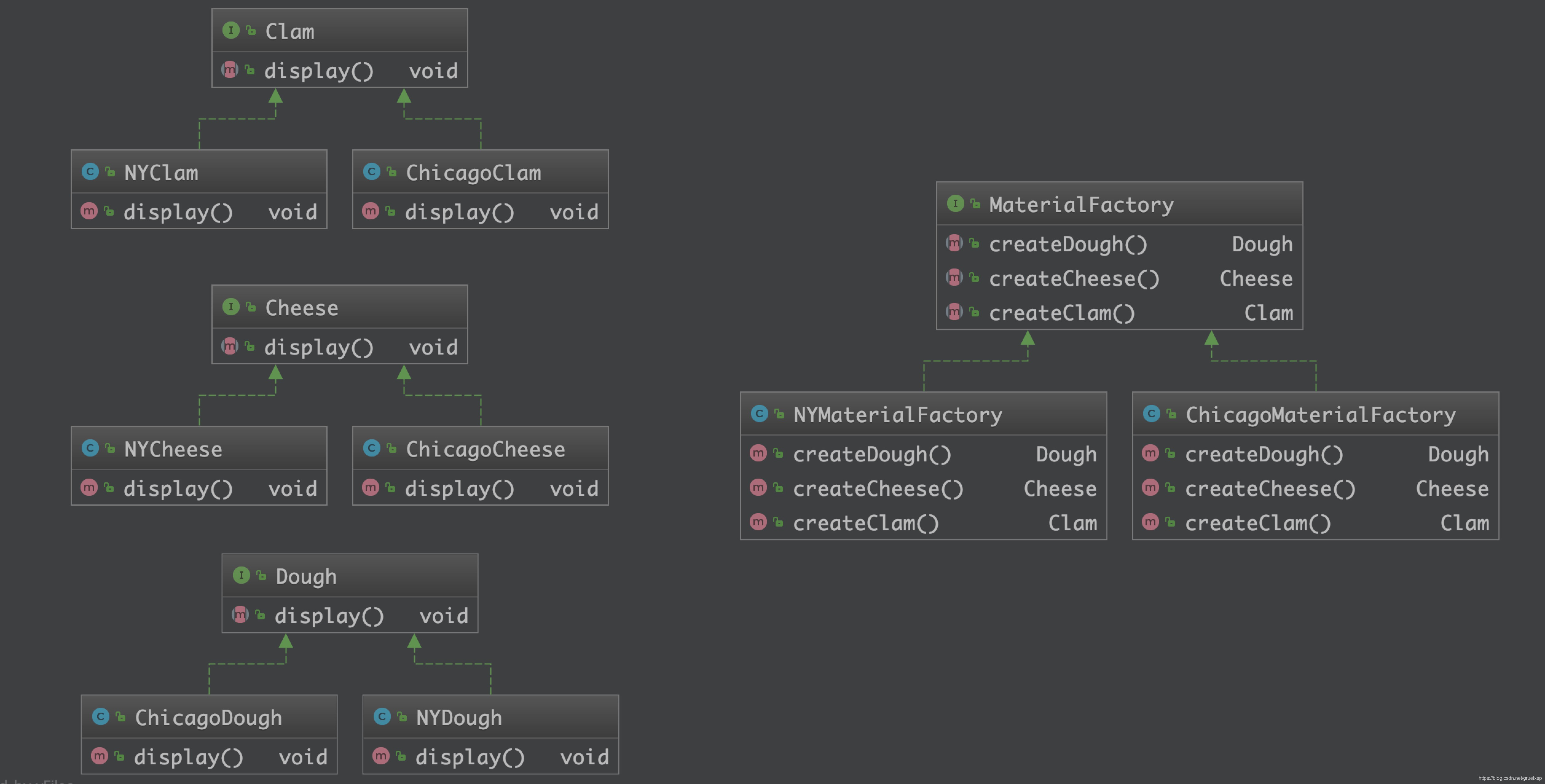The height and width of the screenshot is (784, 1545).
Task: Click the method icon of ChicagoClam display()
Action: (371, 211)
